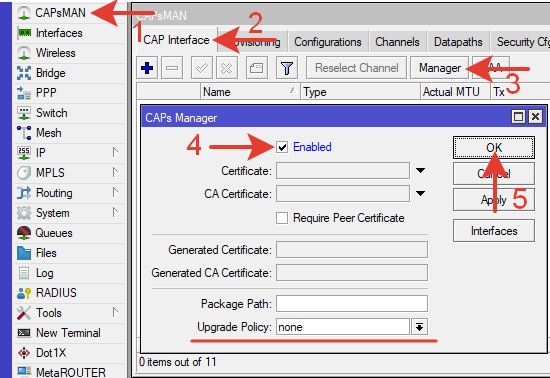Switch to the Datapaths tab

458,42
